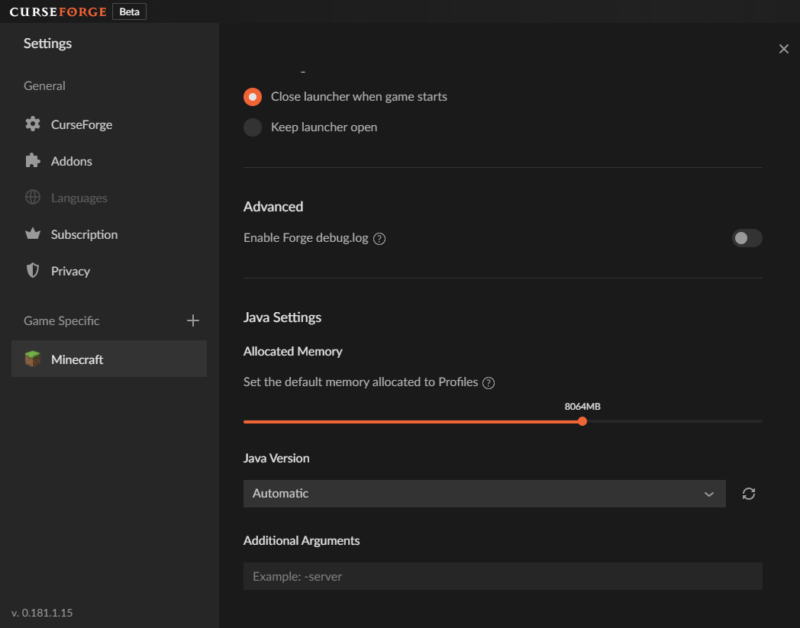800x628 pixels.
Task: Add a game with the plus icon
Action: 193,320
